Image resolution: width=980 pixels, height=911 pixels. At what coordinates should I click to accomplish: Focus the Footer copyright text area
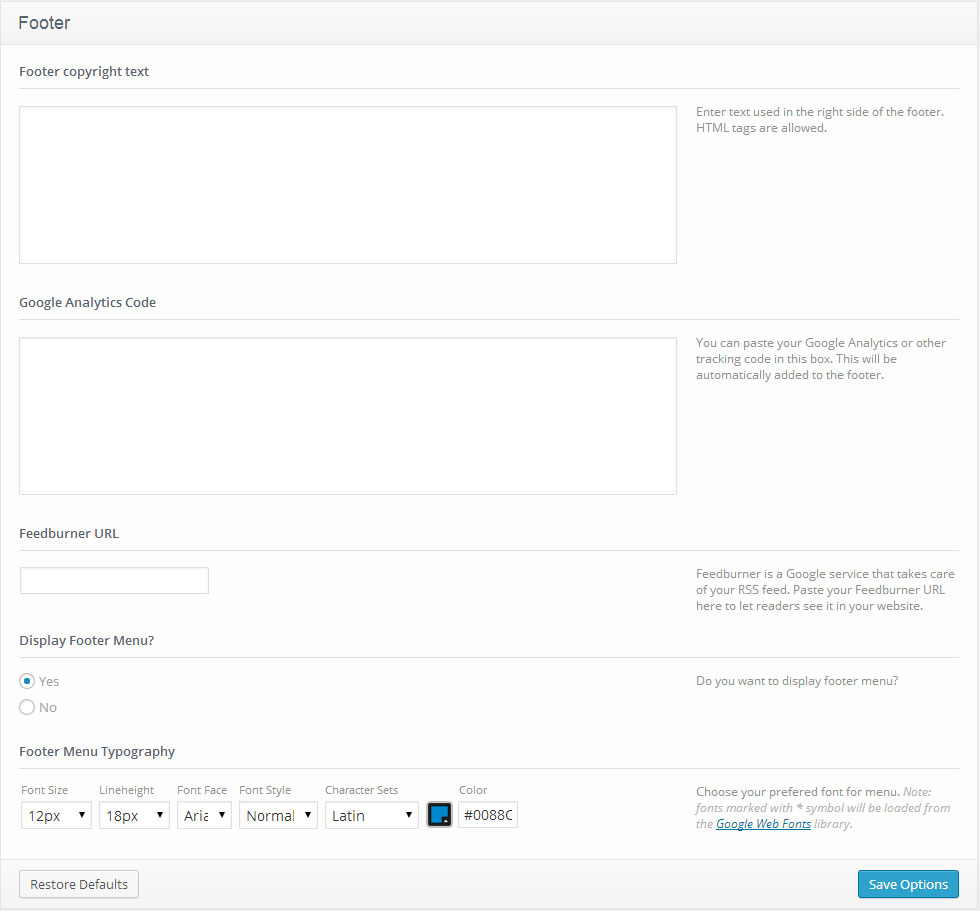tap(347, 185)
